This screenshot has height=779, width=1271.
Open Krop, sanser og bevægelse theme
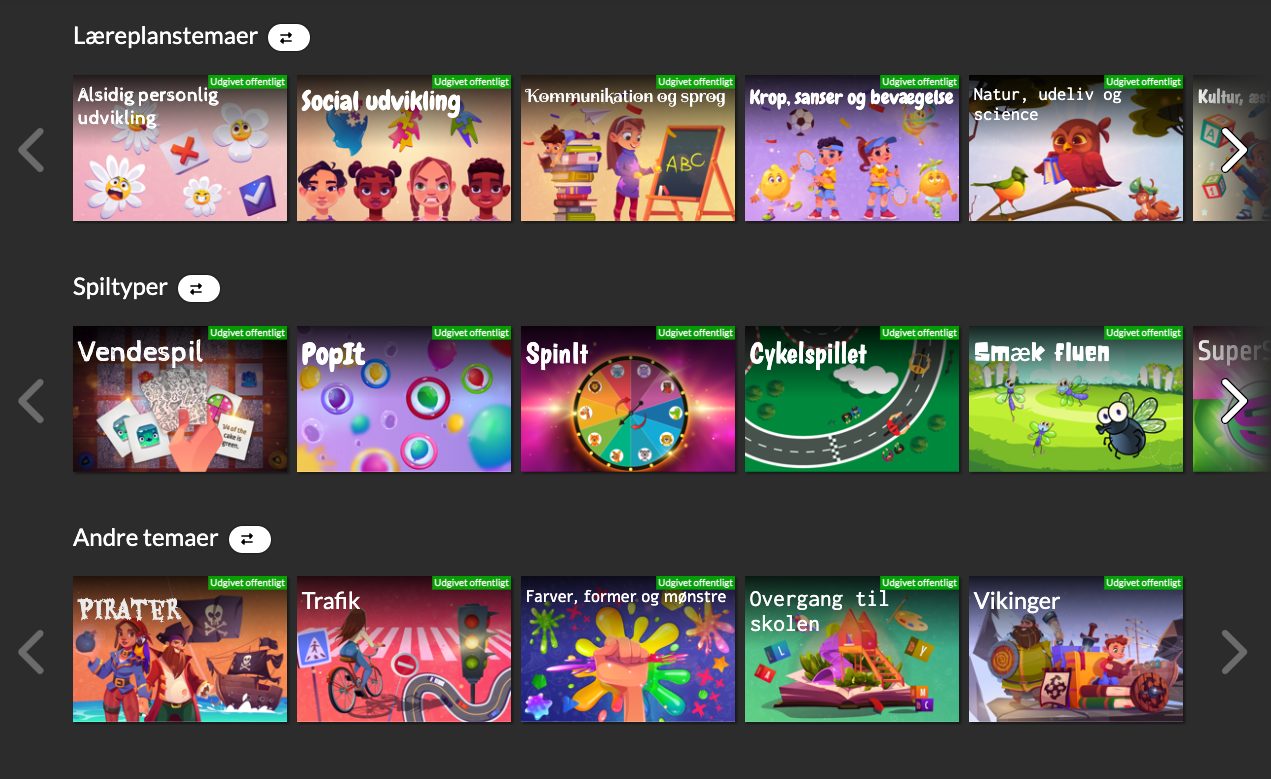(x=852, y=148)
